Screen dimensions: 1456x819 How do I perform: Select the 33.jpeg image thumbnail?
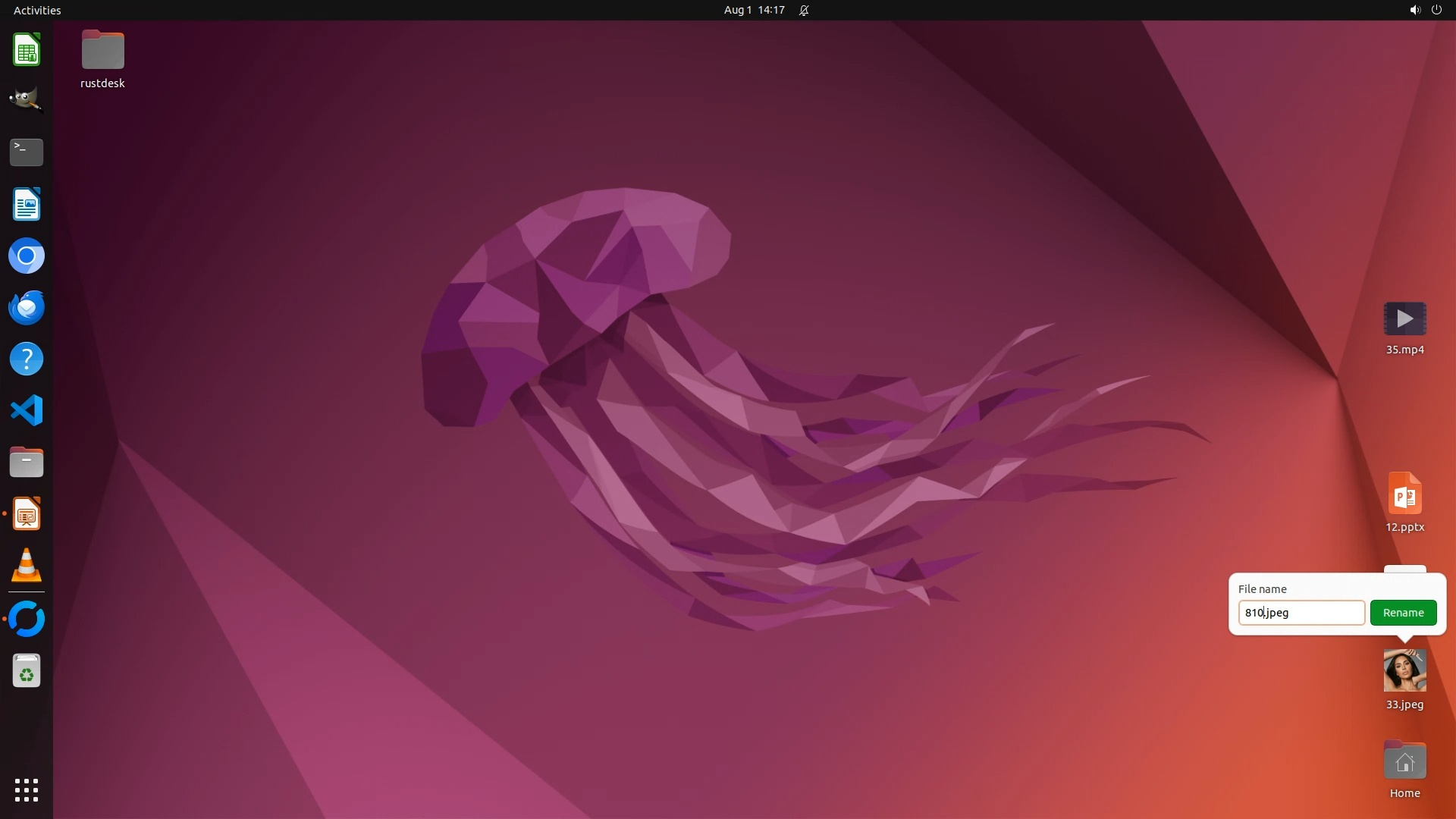pos(1404,670)
